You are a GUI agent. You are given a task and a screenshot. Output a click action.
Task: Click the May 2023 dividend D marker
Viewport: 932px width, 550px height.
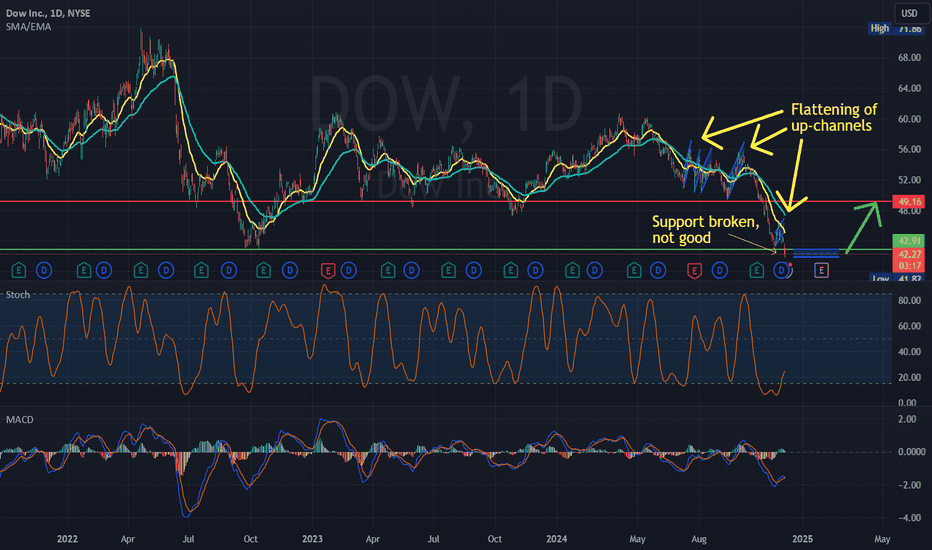(x=411, y=271)
